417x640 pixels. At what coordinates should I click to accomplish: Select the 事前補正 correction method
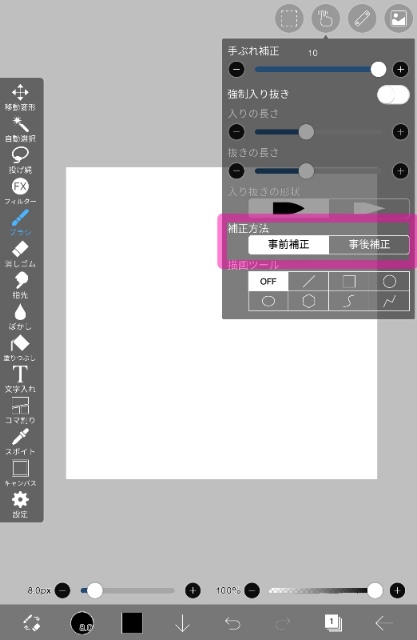coord(288,244)
